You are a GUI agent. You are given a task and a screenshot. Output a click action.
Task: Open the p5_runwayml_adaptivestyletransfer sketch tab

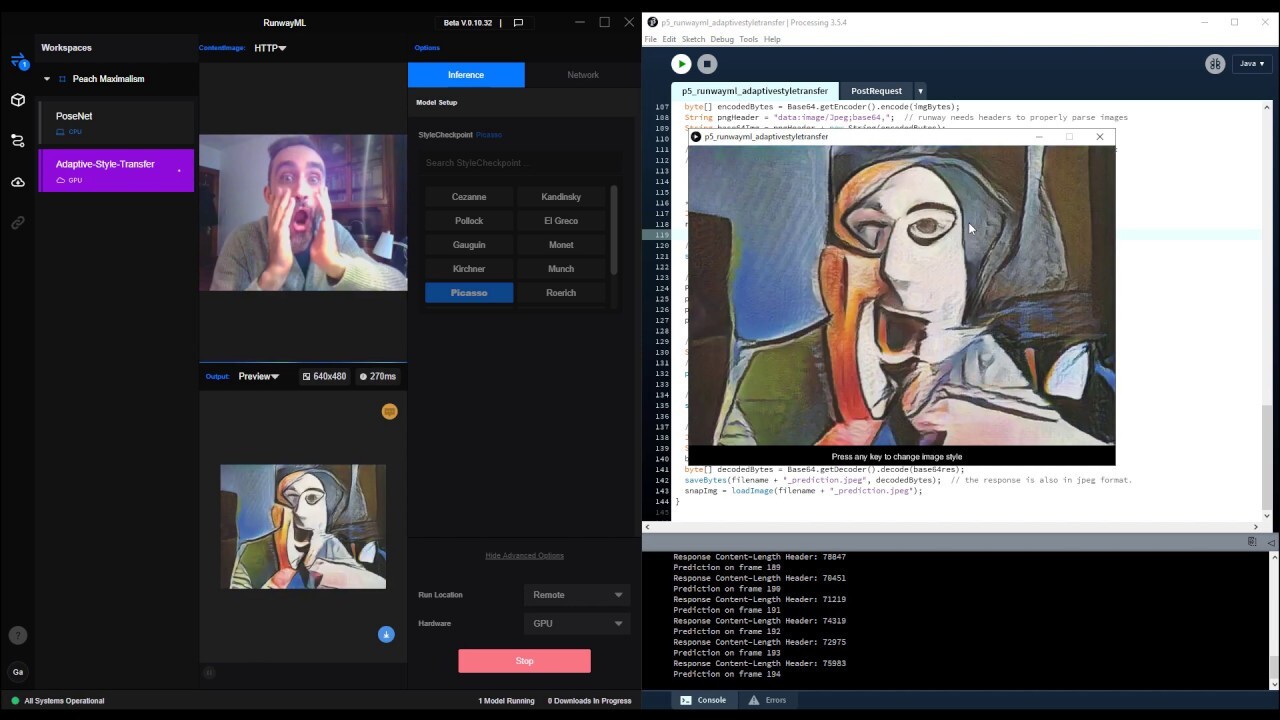click(x=755, y=91)
